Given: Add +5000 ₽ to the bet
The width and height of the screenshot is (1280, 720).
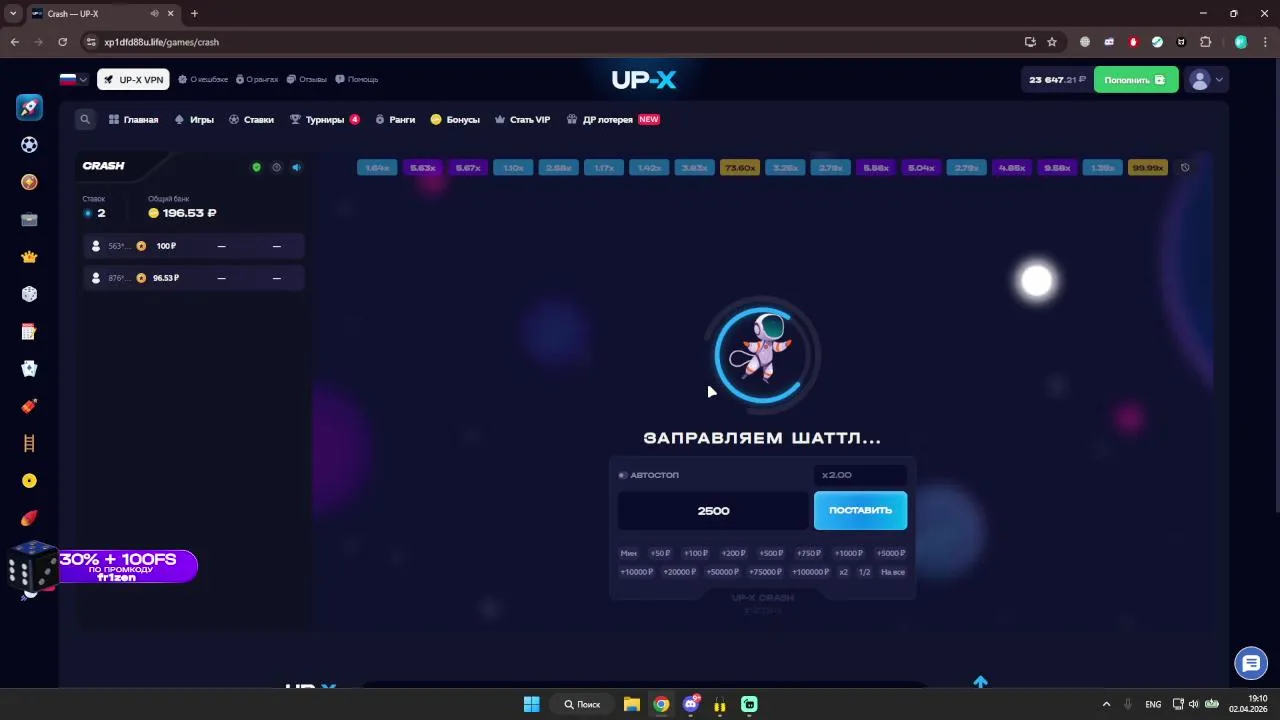Looking at the screenshot, I should (890, 553).
